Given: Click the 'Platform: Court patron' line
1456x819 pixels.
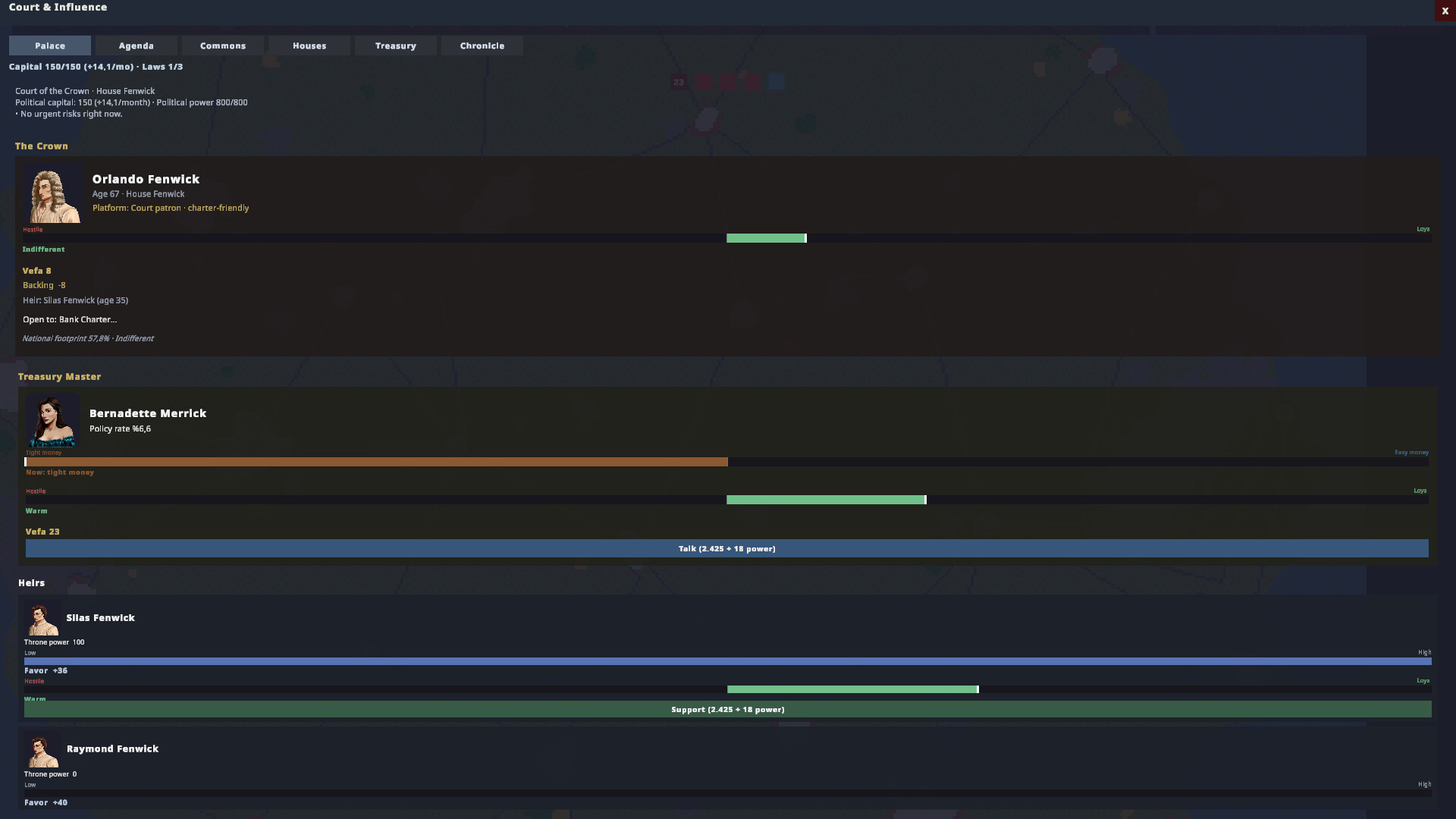Looking at the screenshot, I should [171, 208].
